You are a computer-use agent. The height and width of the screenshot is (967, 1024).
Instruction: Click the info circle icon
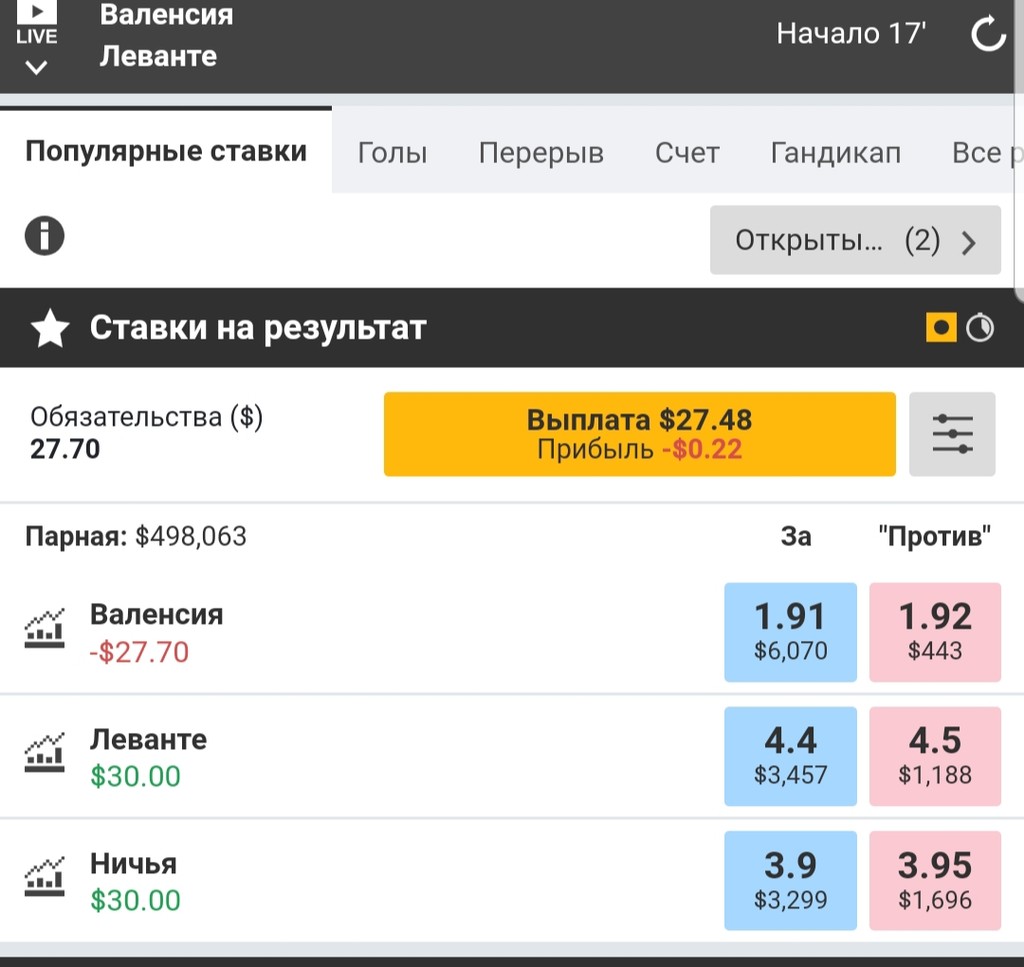(44, 237)
